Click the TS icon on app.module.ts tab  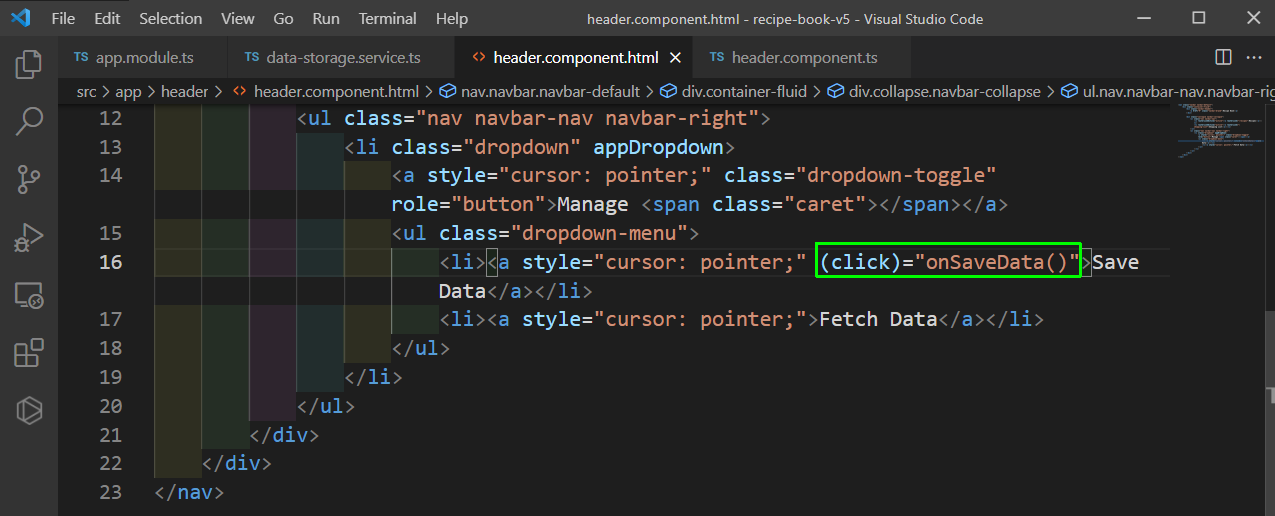tap(81, 58)
